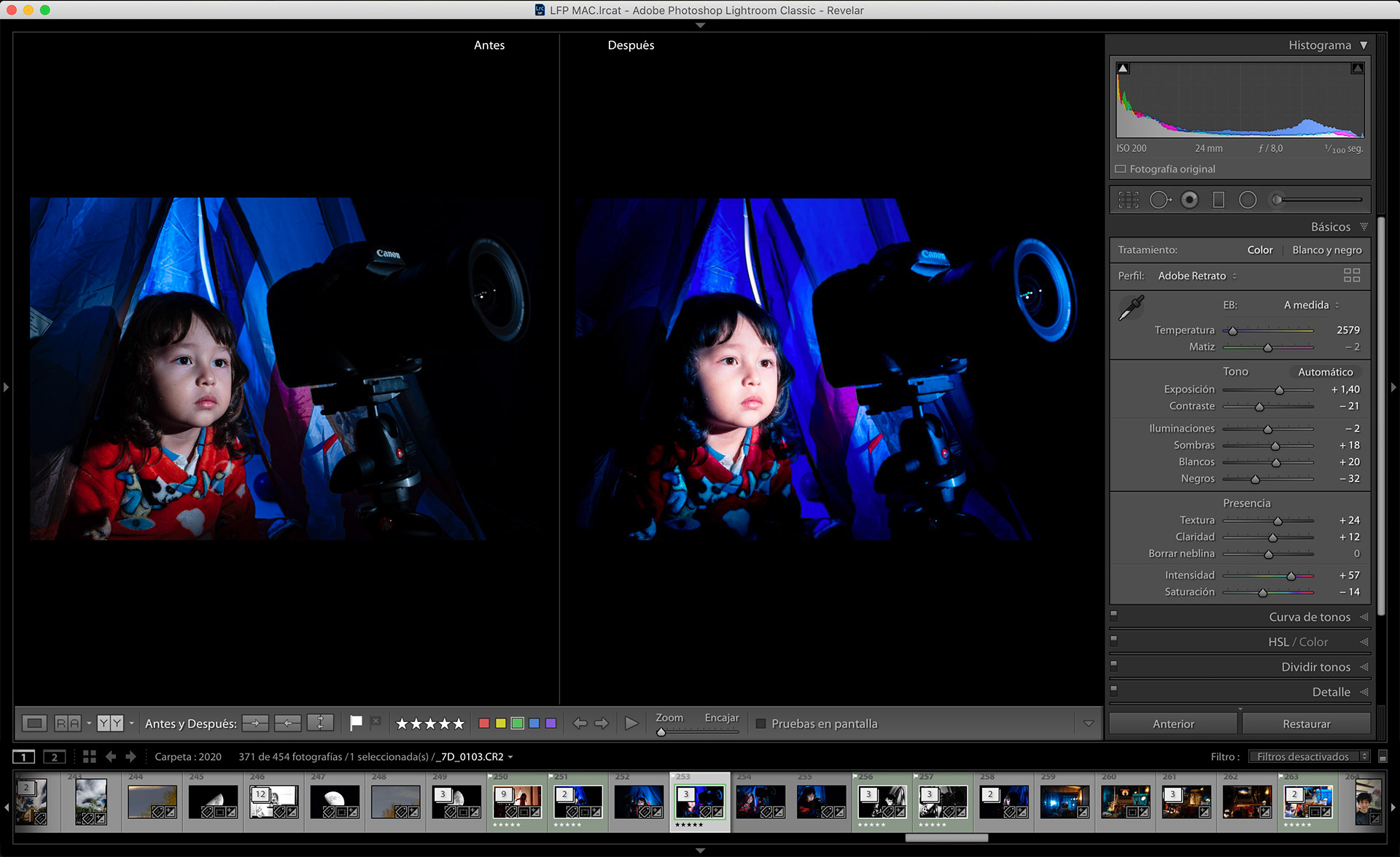
Task: Copy After settings to Before
Action: coord(287,723)
